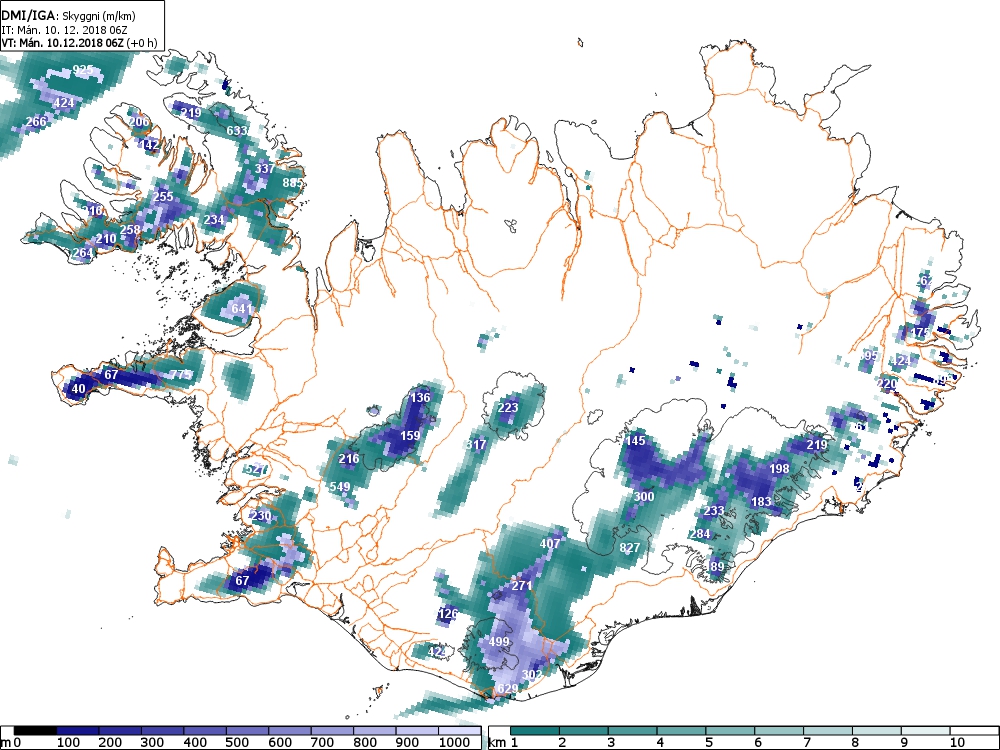1000x750 pixels.
Task: Click the '1000' tick label on the metre scale
Action: point(454,742)
